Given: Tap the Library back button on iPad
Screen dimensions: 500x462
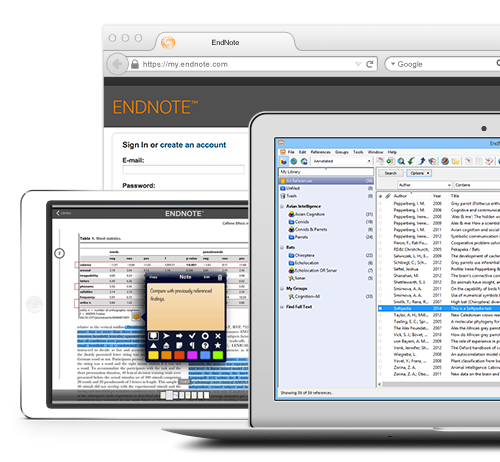Looking at the screenshot, I should pyautogui.click(x=64, y=213).
